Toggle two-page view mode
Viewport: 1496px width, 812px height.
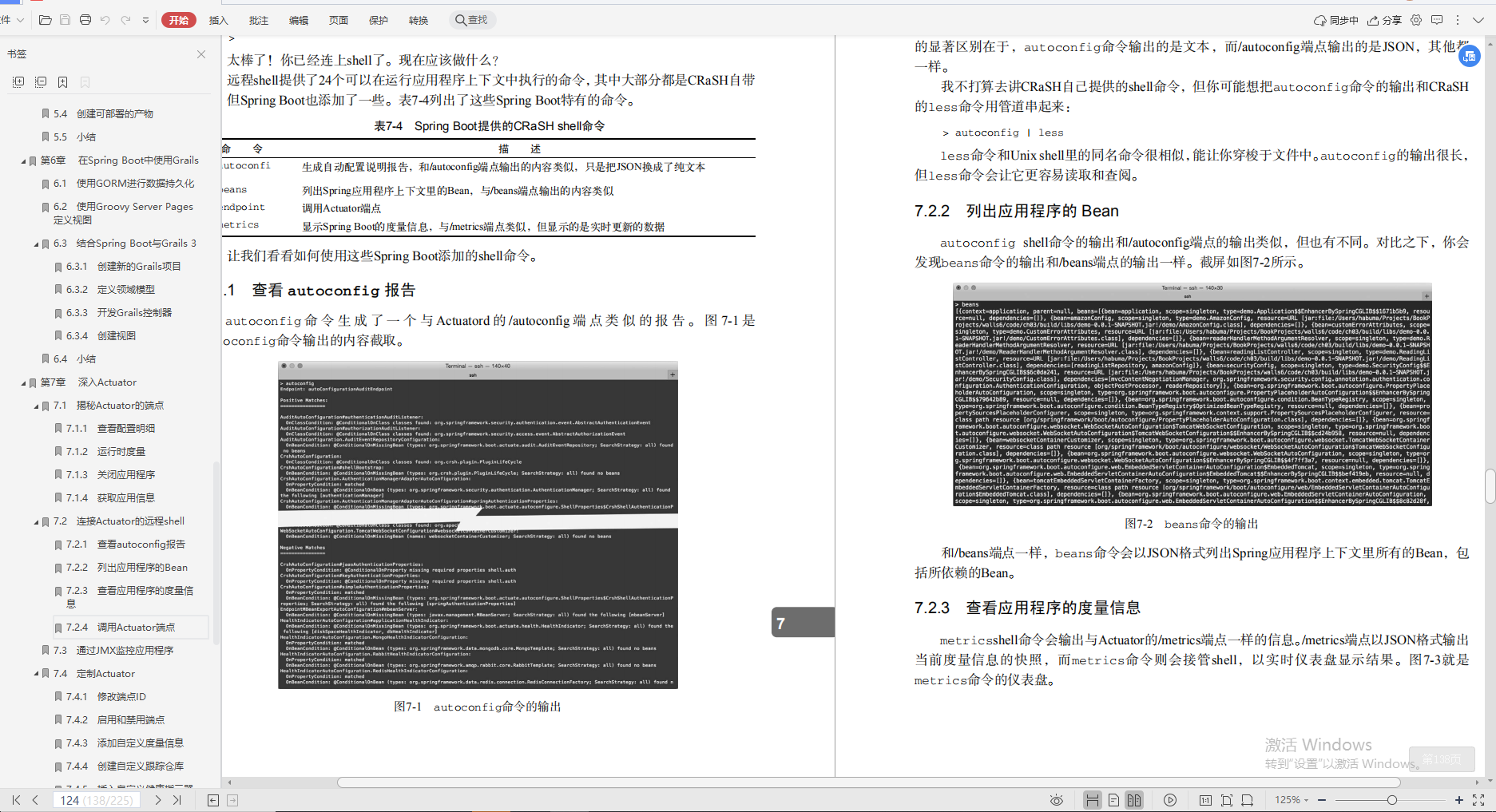pyautogui.click(x=1134, y=800)
